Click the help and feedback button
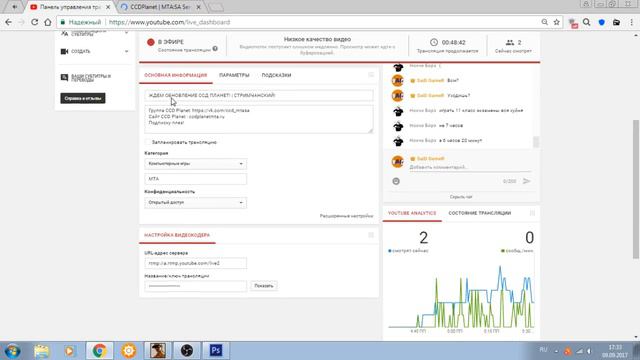Screen dimensions: 640x360 [x=83, y=98]
